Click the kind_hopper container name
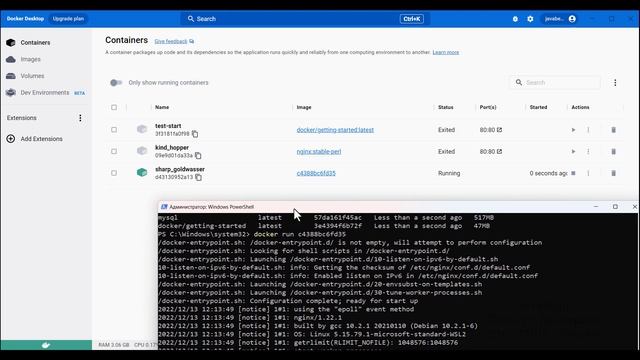Viewport: 640px width, 360px height. (x=172, y=147)
